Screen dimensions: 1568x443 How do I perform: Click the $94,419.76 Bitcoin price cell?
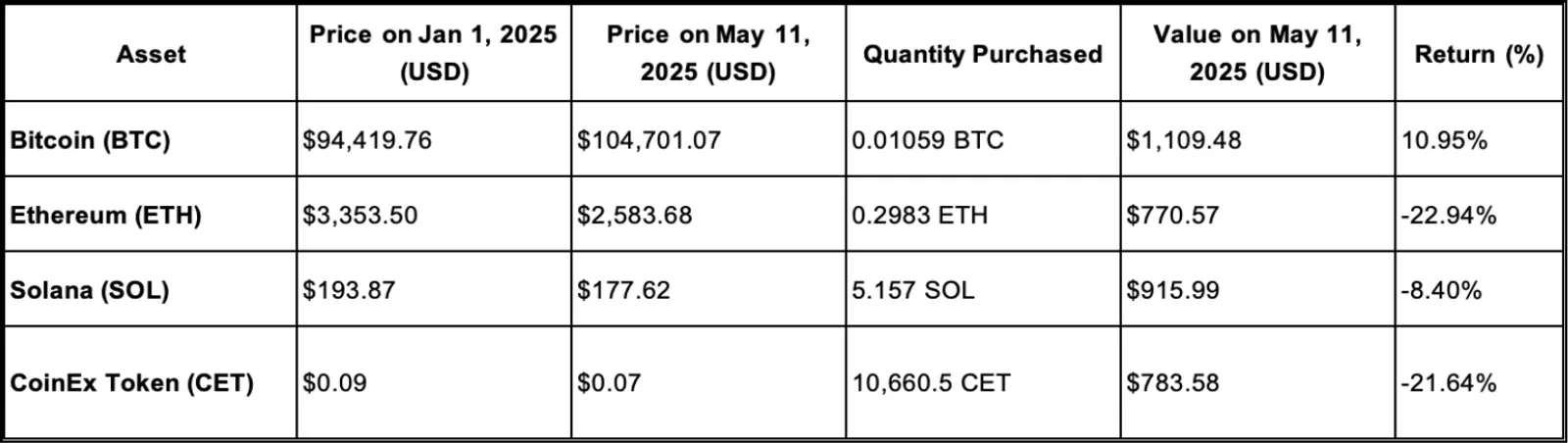pyautogui.click(x=433, y=139)
